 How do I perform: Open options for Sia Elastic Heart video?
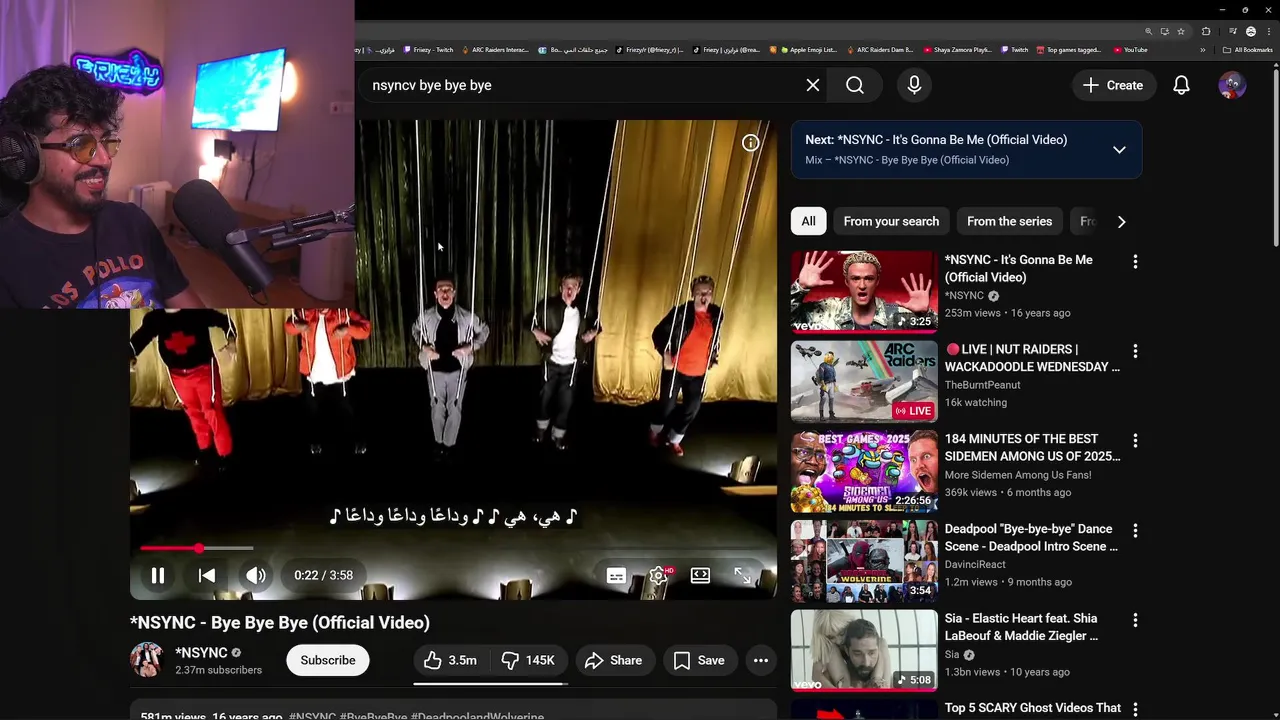click(1135, 621)
